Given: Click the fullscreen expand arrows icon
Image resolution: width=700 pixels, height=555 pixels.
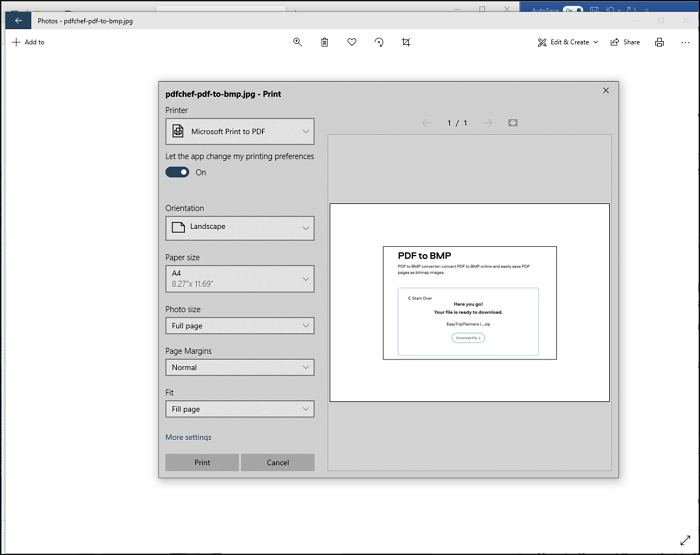Looking at the screenshot, I should (684, 539).
